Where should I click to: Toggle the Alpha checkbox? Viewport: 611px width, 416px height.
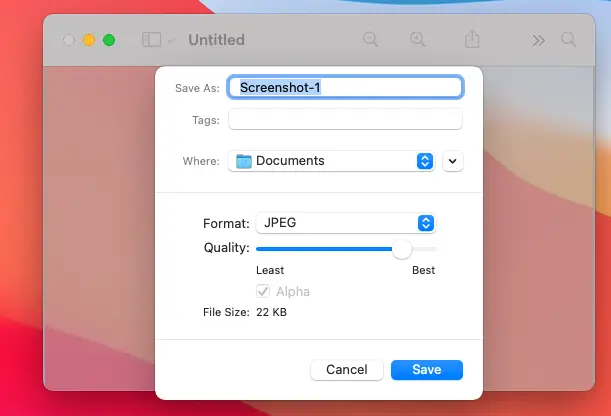click(x=263, y=291)
